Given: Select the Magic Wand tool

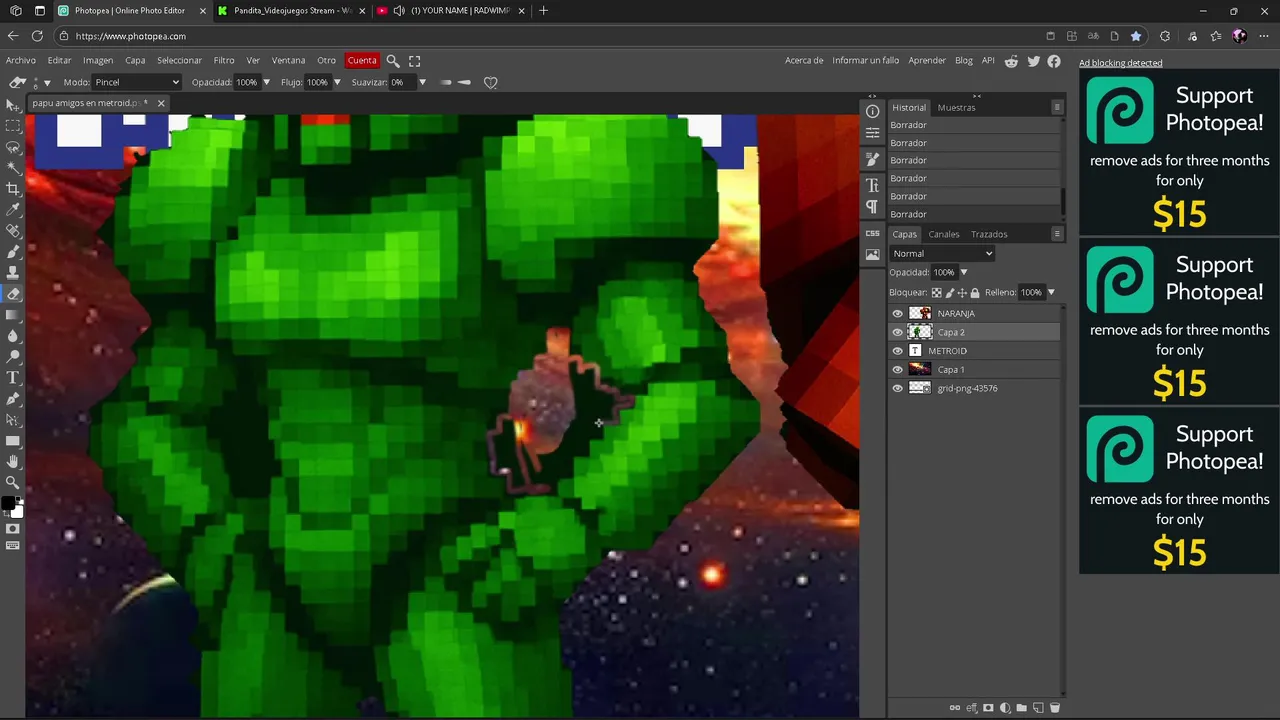Looking at the screenshot, I should click(13, 168).
